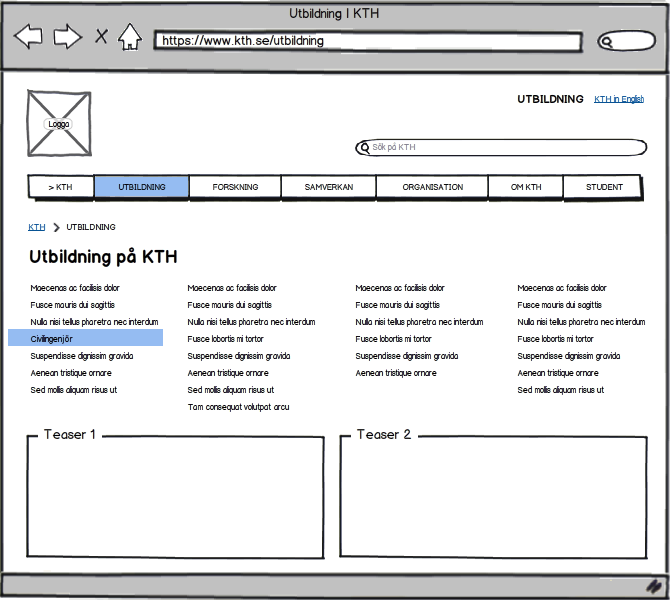Open the KTH in English link
The width and height of the screenshot is (670, 600).
click(619, 99)
